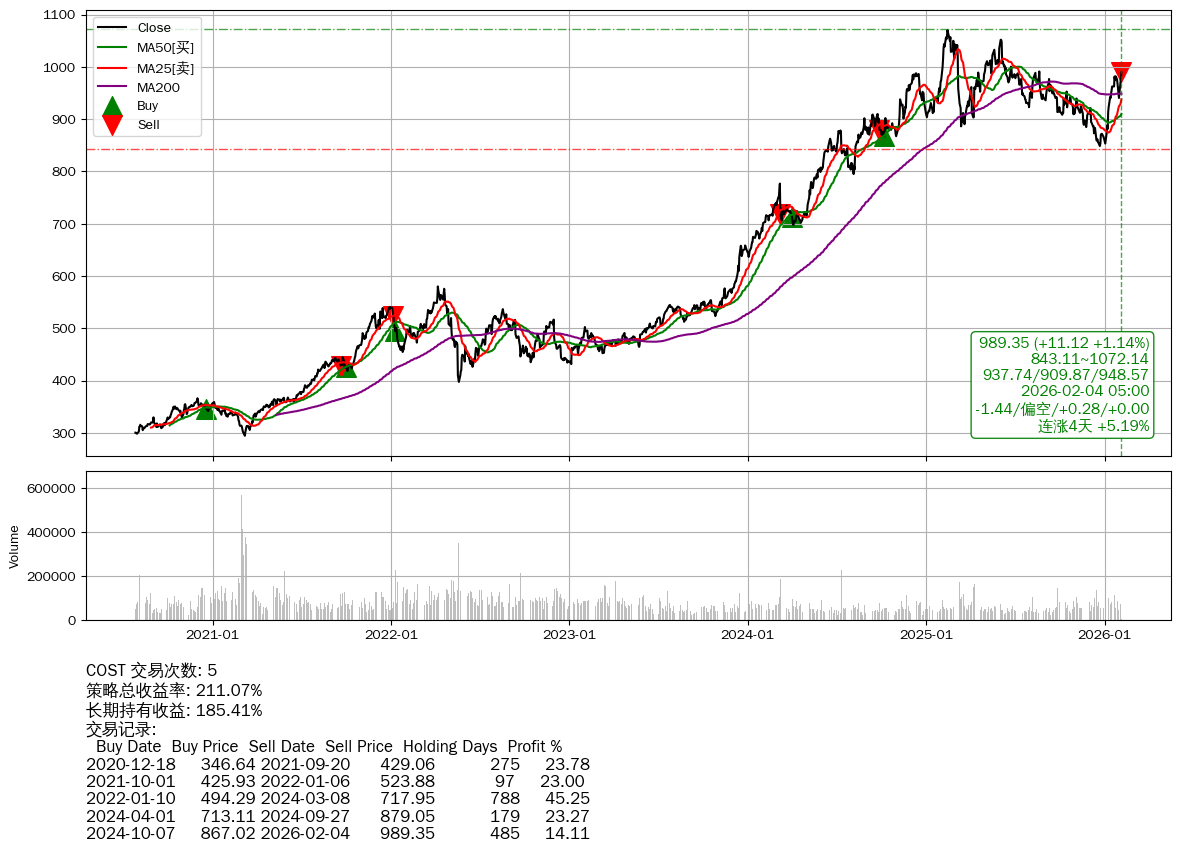This screenshot has height=852, width=1180.
Task: Select the MA25[卖] legend label
Action: click(x=165, y=68)
